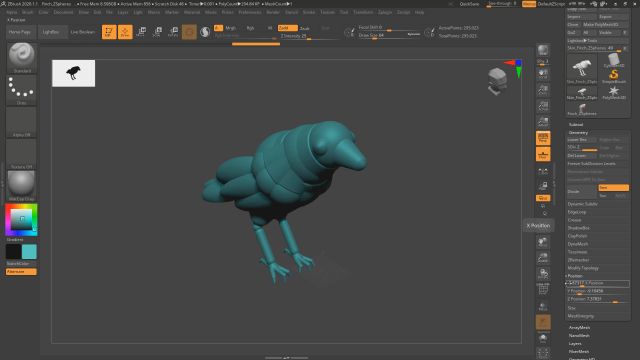Image resolution: width=640 pixels, height=360 pixels.
Task: Open the Texture Off slot
Action: click(x=21, y=154)
